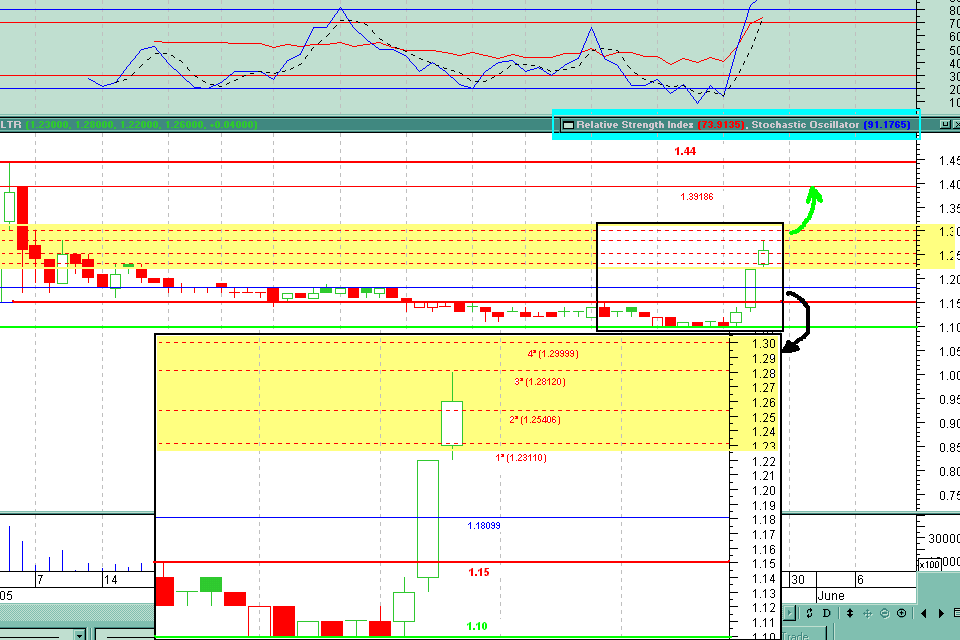Viewport: 960px width, 640px height.
Task: Click the Relative Strength Index title label
Action: [635, 124]
